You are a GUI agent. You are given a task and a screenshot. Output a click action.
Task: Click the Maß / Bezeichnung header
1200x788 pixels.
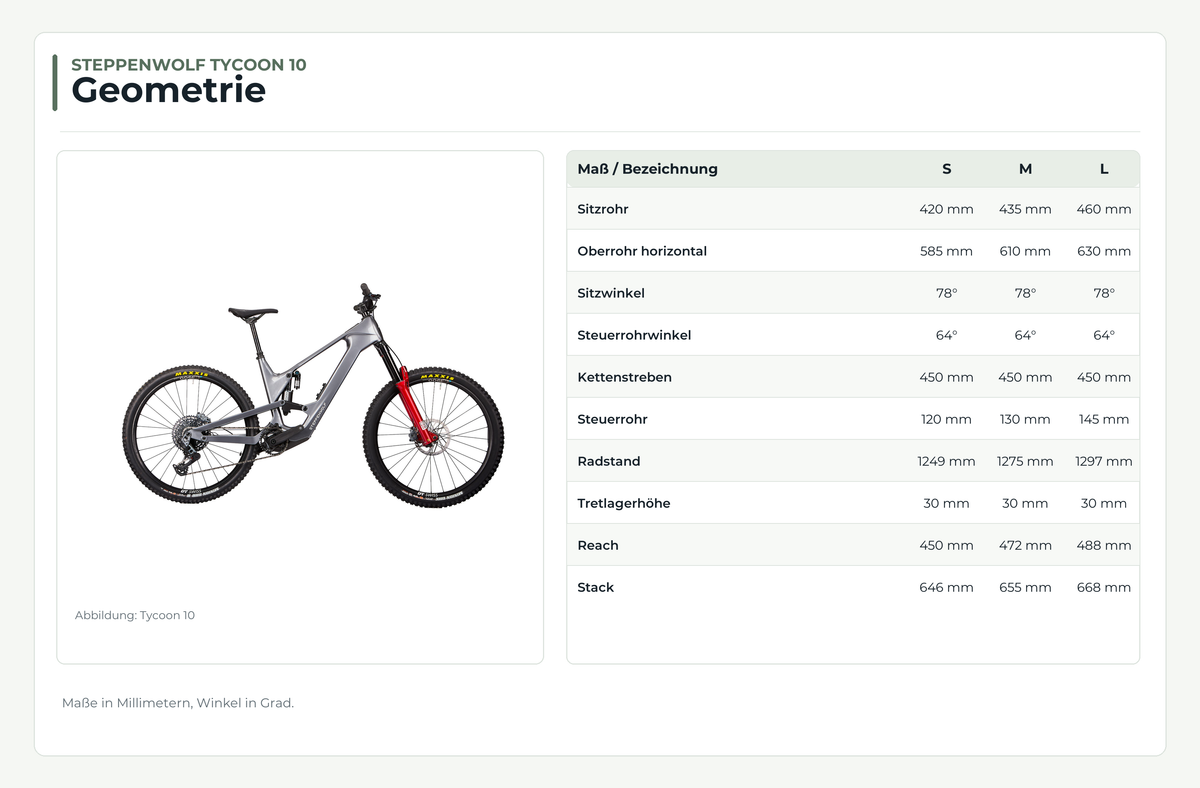(x=647, y=169)
